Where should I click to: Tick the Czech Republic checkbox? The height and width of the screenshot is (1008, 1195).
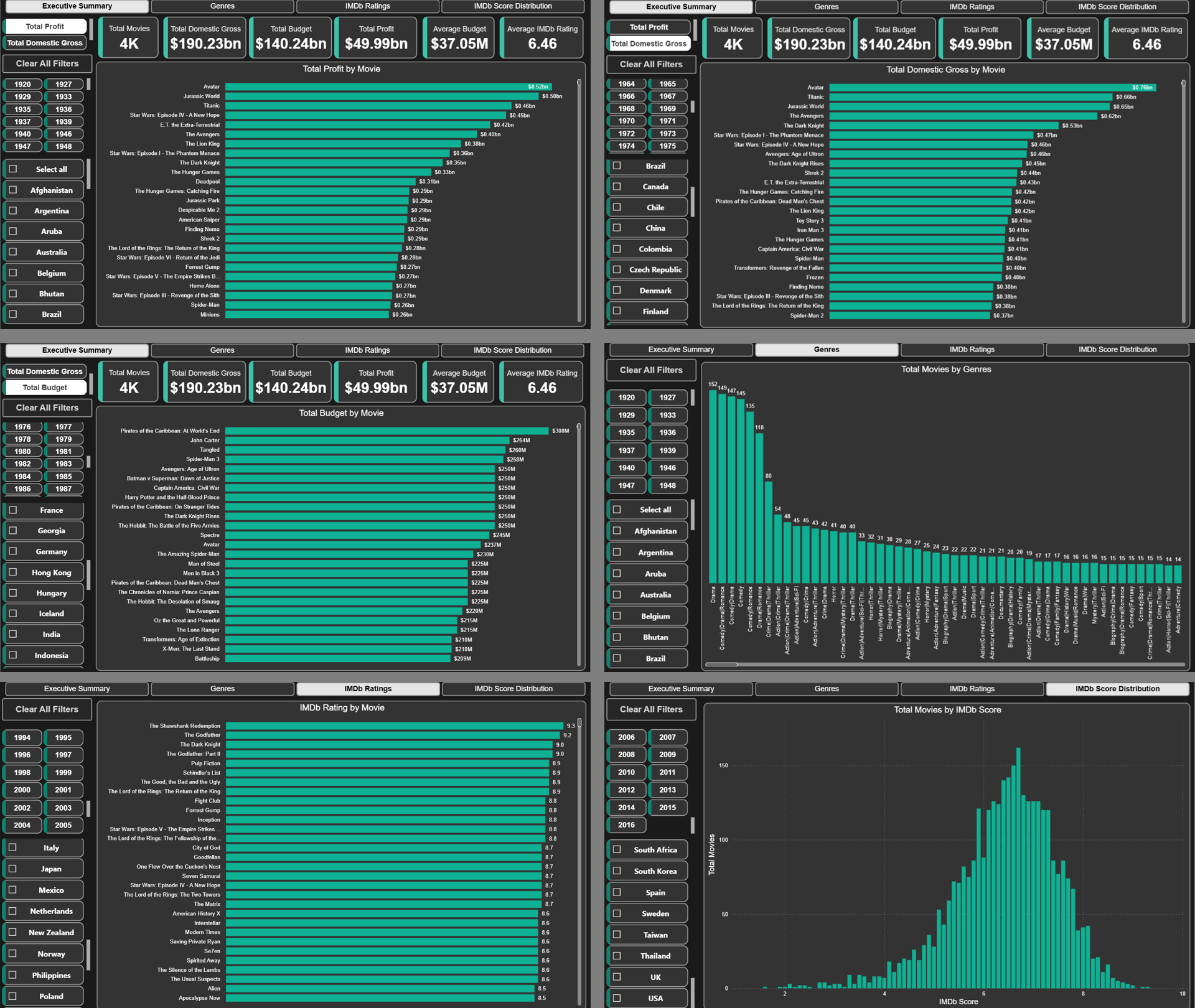(x=617, y=269)
